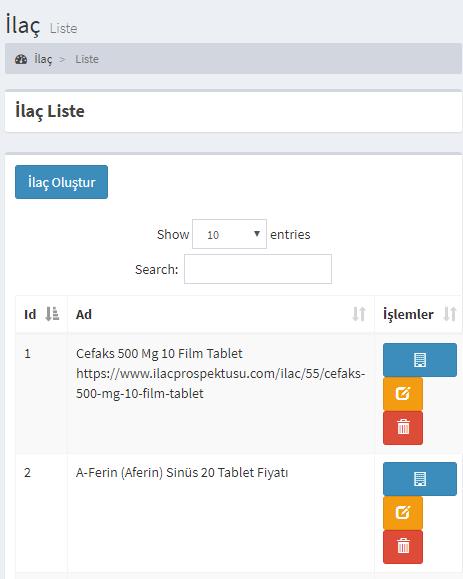Sort by the Id column header label
The width and height of the screenshot is (463, 579).
coord(30,315)
